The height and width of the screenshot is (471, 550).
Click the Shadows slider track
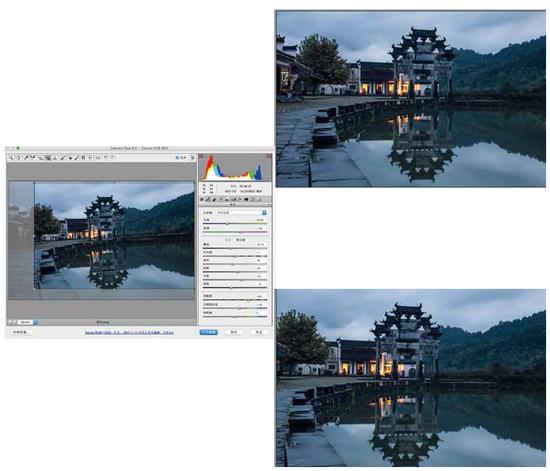coord(235,272)
